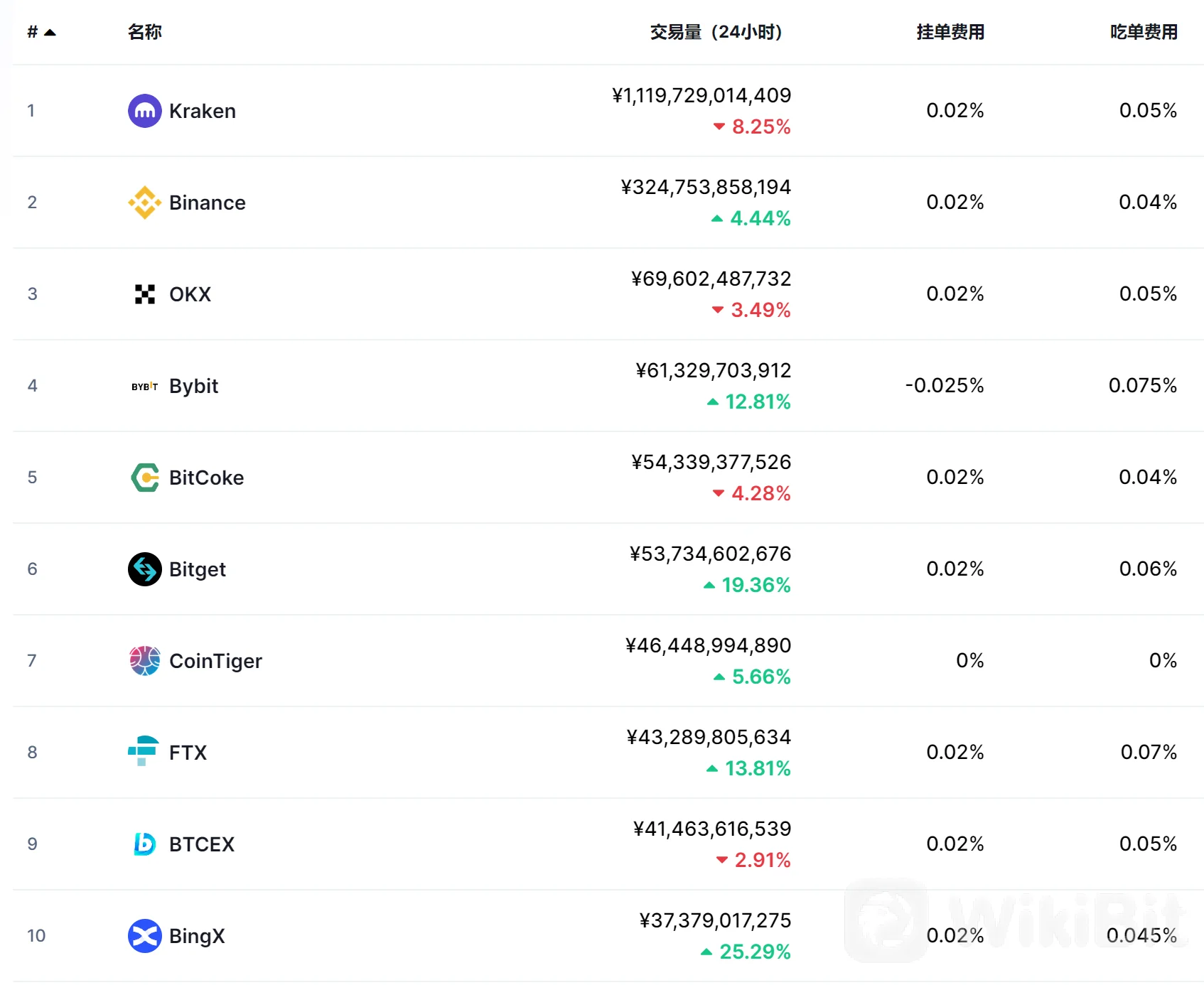Viewport: 1204px width, 985px height.
Task: Sort by the 名称 column header
Action: [145, 32]
